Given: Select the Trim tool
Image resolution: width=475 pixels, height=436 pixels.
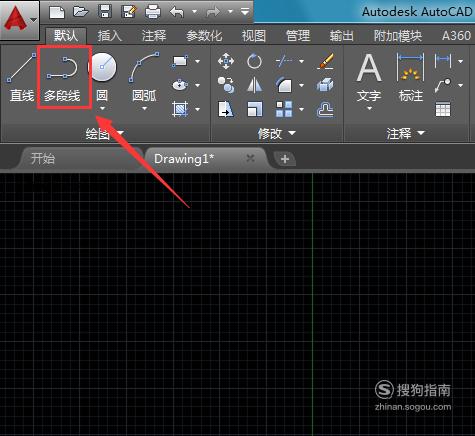Looking at the screenshot, I should [284, 61].
